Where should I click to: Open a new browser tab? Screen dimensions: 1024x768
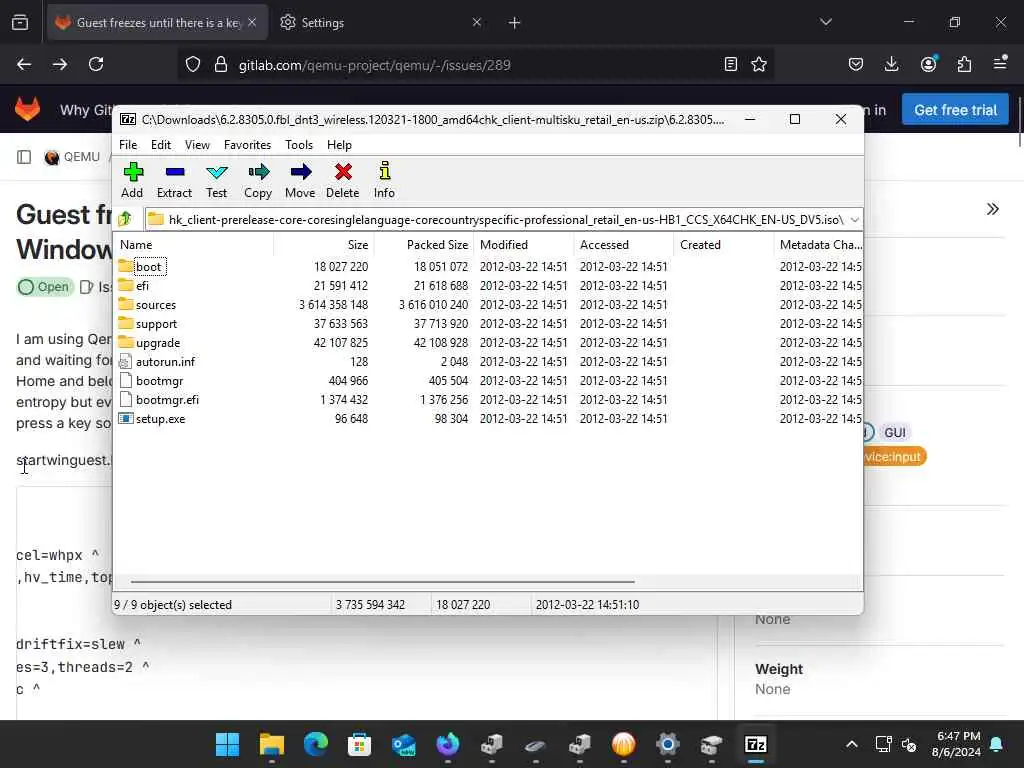(515, 23)
